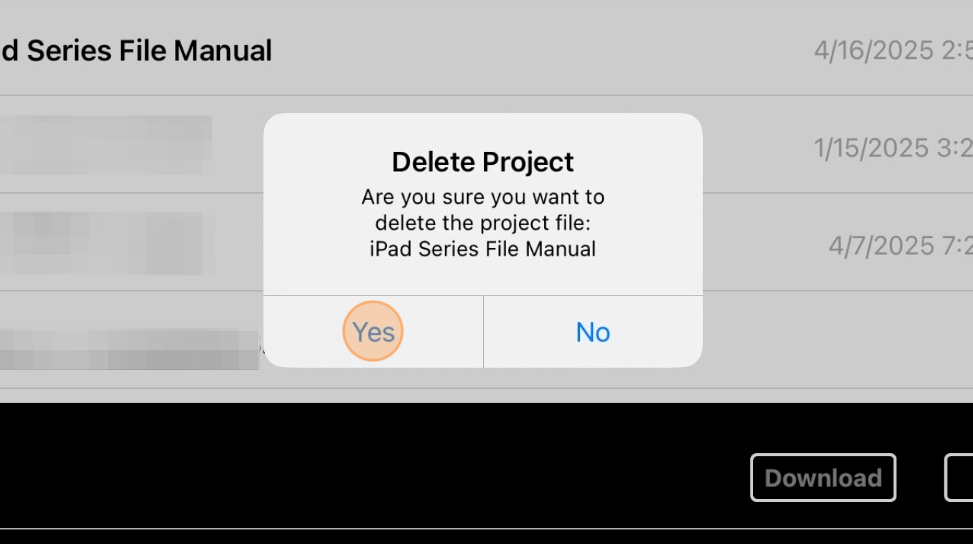Select the Series File Manual project row
The image size is (973, 544).
[x=136, y=50]
